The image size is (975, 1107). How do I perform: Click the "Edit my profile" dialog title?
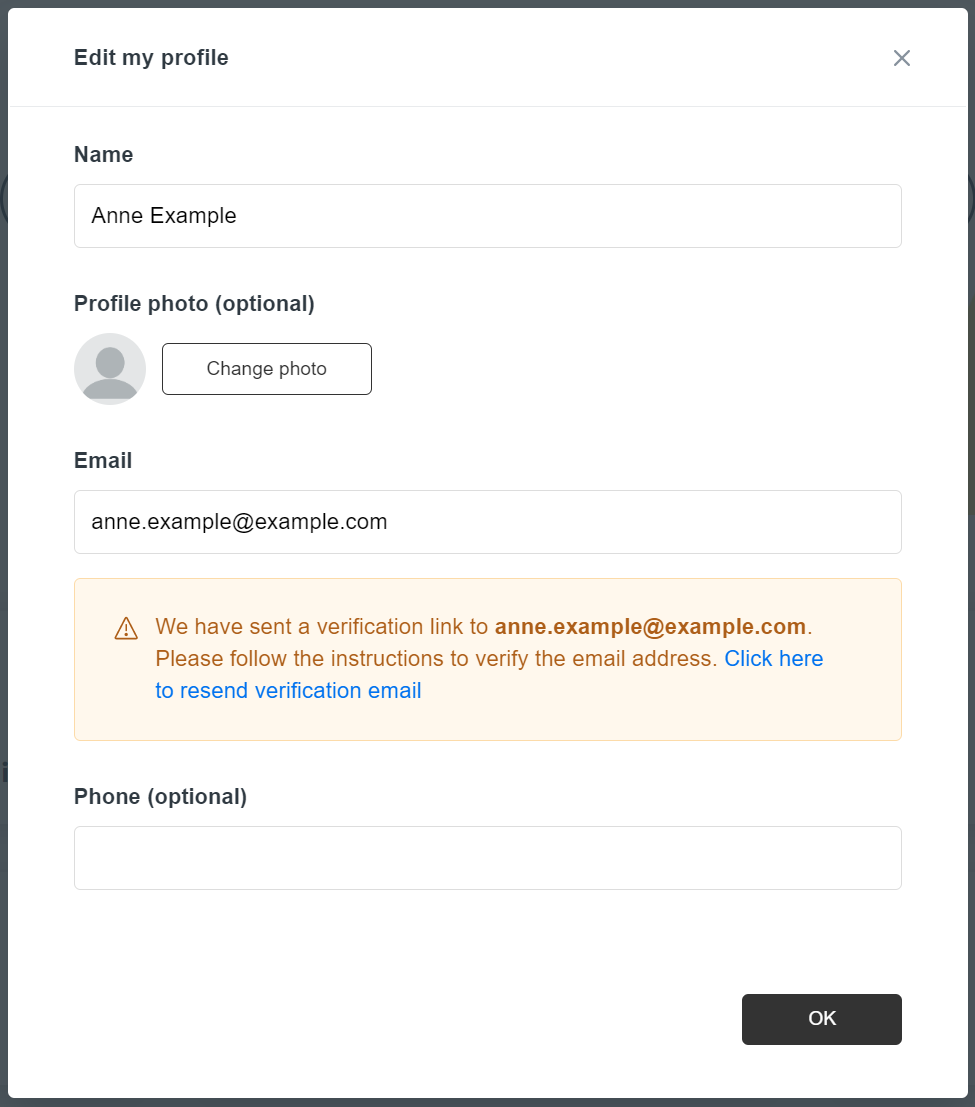click(151, 58)
